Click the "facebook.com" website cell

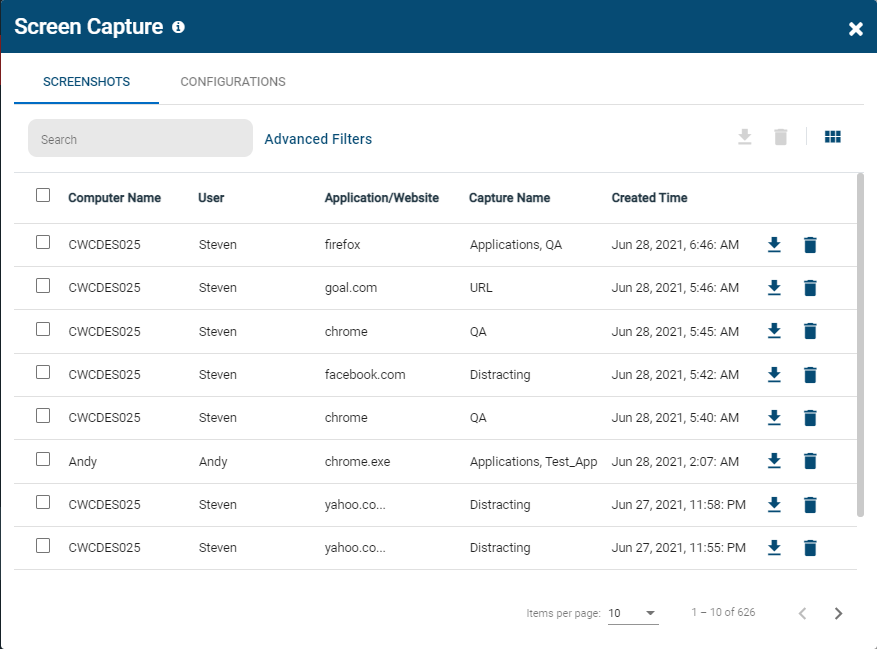[x=365, y=374]
